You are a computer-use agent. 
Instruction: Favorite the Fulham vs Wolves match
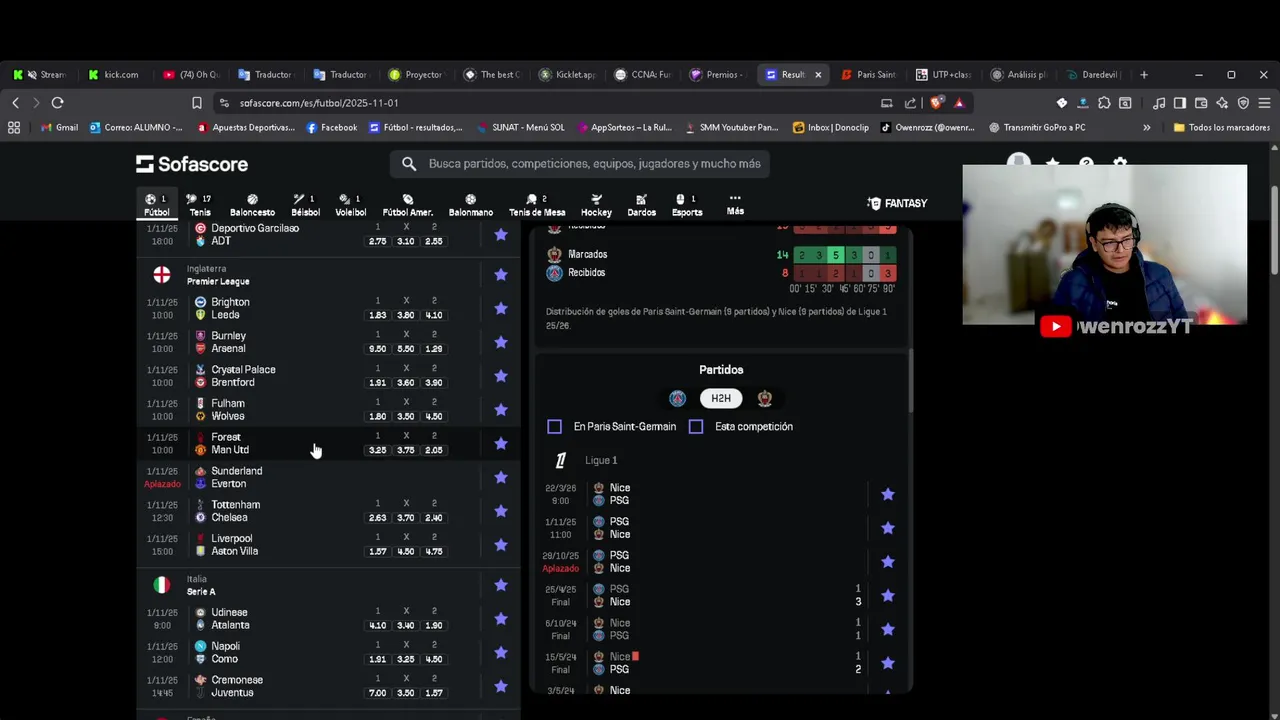click(501, 410)
